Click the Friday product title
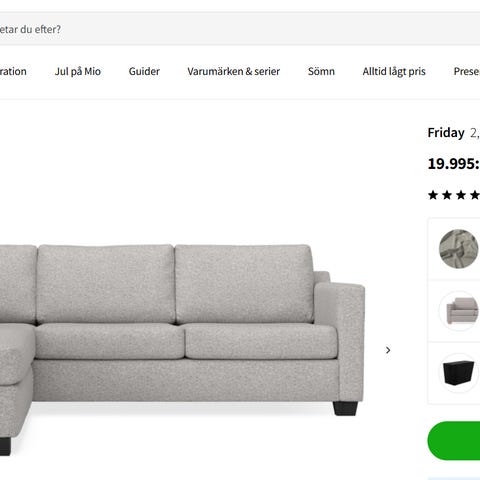This screenshot has width=480, height=480. [446, 133]
